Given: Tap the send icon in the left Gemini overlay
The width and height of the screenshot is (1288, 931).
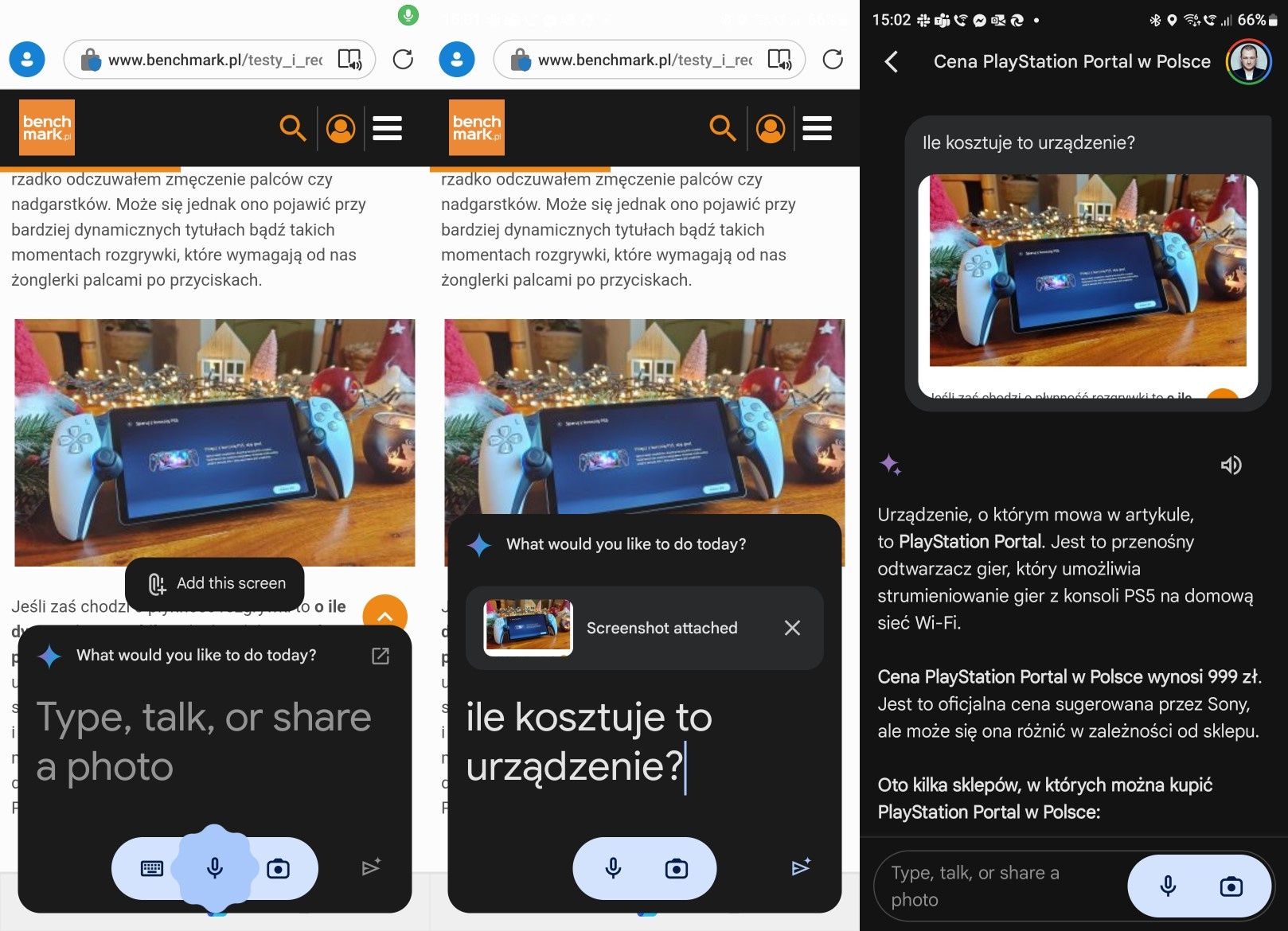Looking at the screenshot, I should tap(371, 867).
